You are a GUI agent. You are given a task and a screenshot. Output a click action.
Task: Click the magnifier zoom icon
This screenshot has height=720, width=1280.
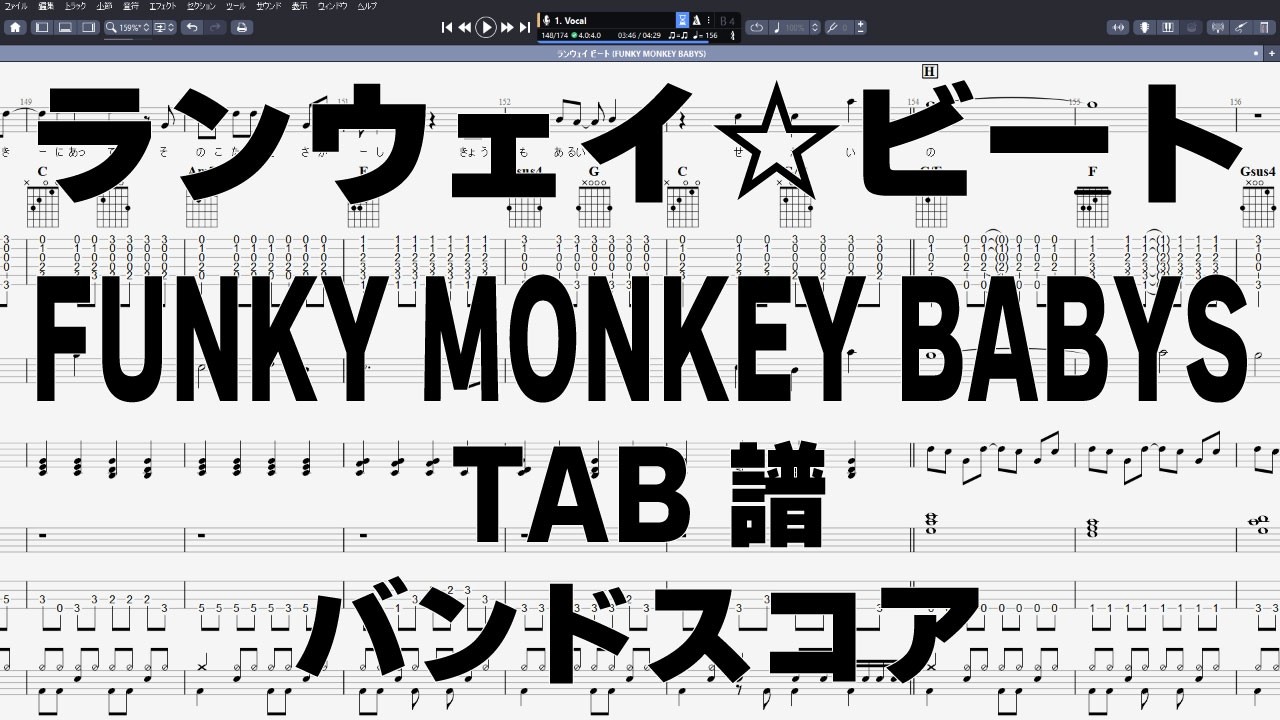(x=112, y=27)
